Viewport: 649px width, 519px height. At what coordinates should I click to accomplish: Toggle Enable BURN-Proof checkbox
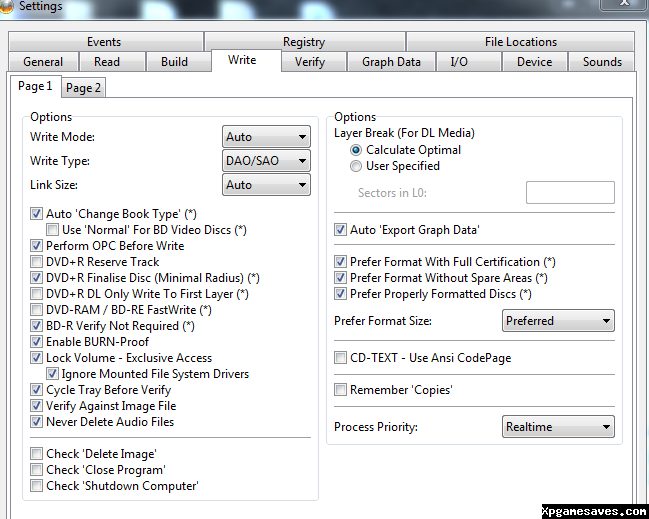coord(37,342)
